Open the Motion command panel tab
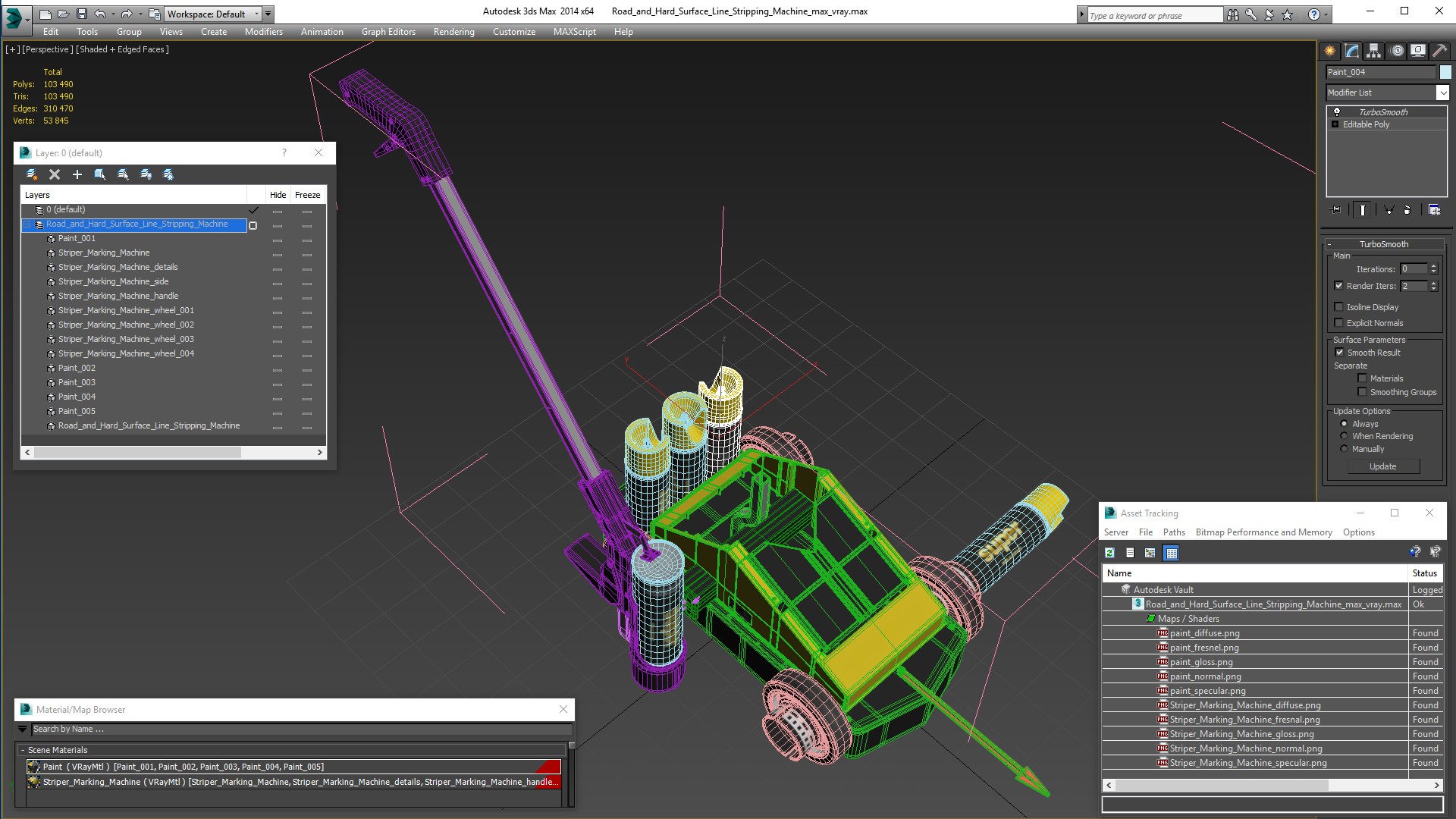Image resolution: width=1456 pixels, height=819 pixels. 1396,51
